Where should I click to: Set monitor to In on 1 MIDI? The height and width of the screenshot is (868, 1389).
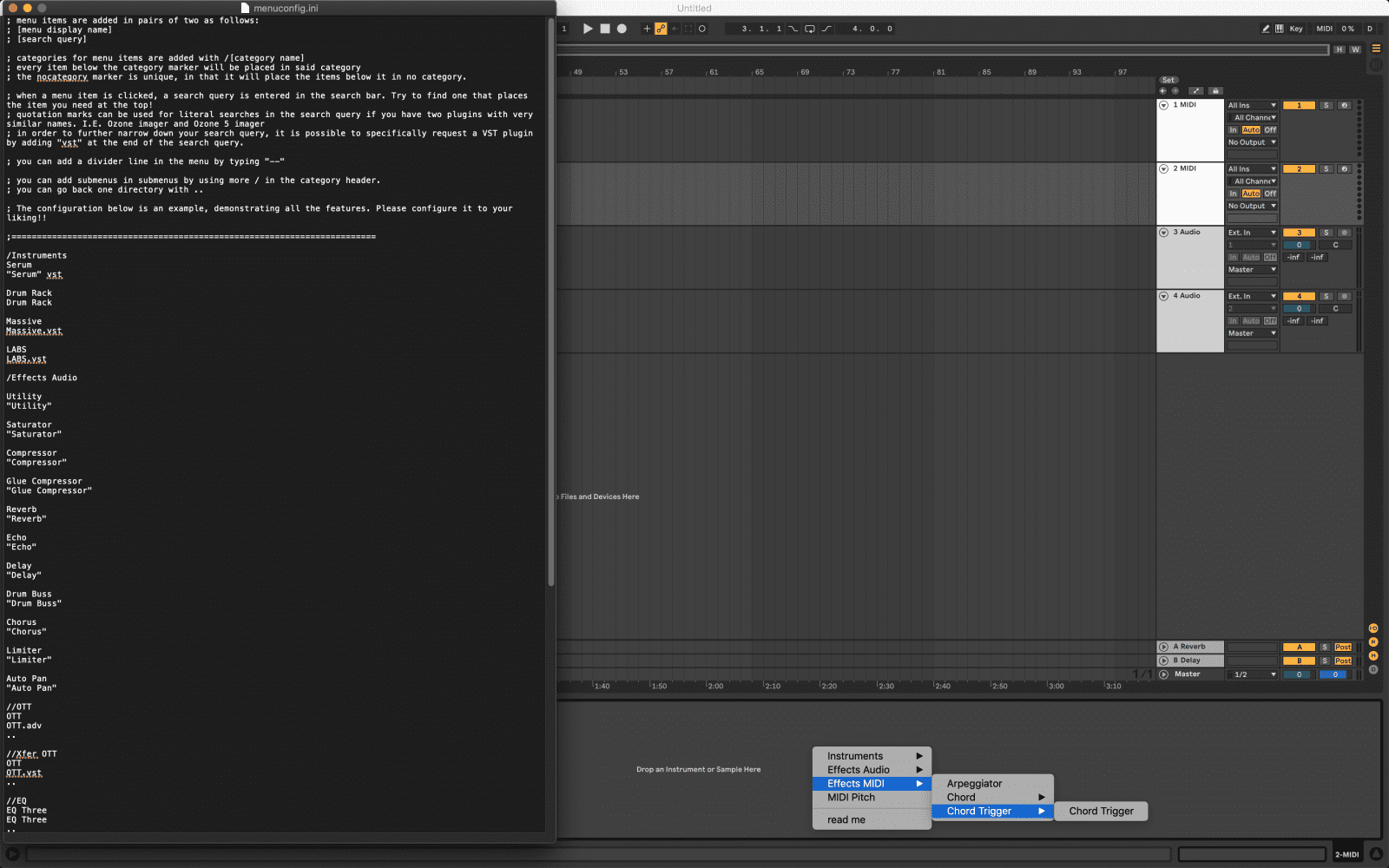pos(1233,130)
